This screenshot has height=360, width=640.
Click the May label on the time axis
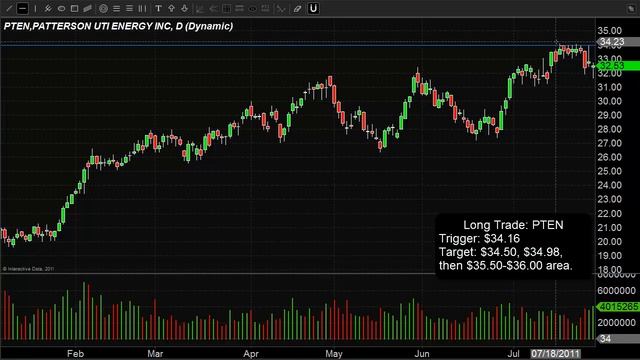334,353
